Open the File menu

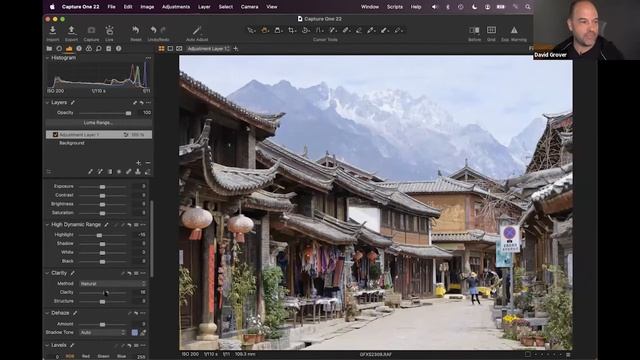[111, 7]
